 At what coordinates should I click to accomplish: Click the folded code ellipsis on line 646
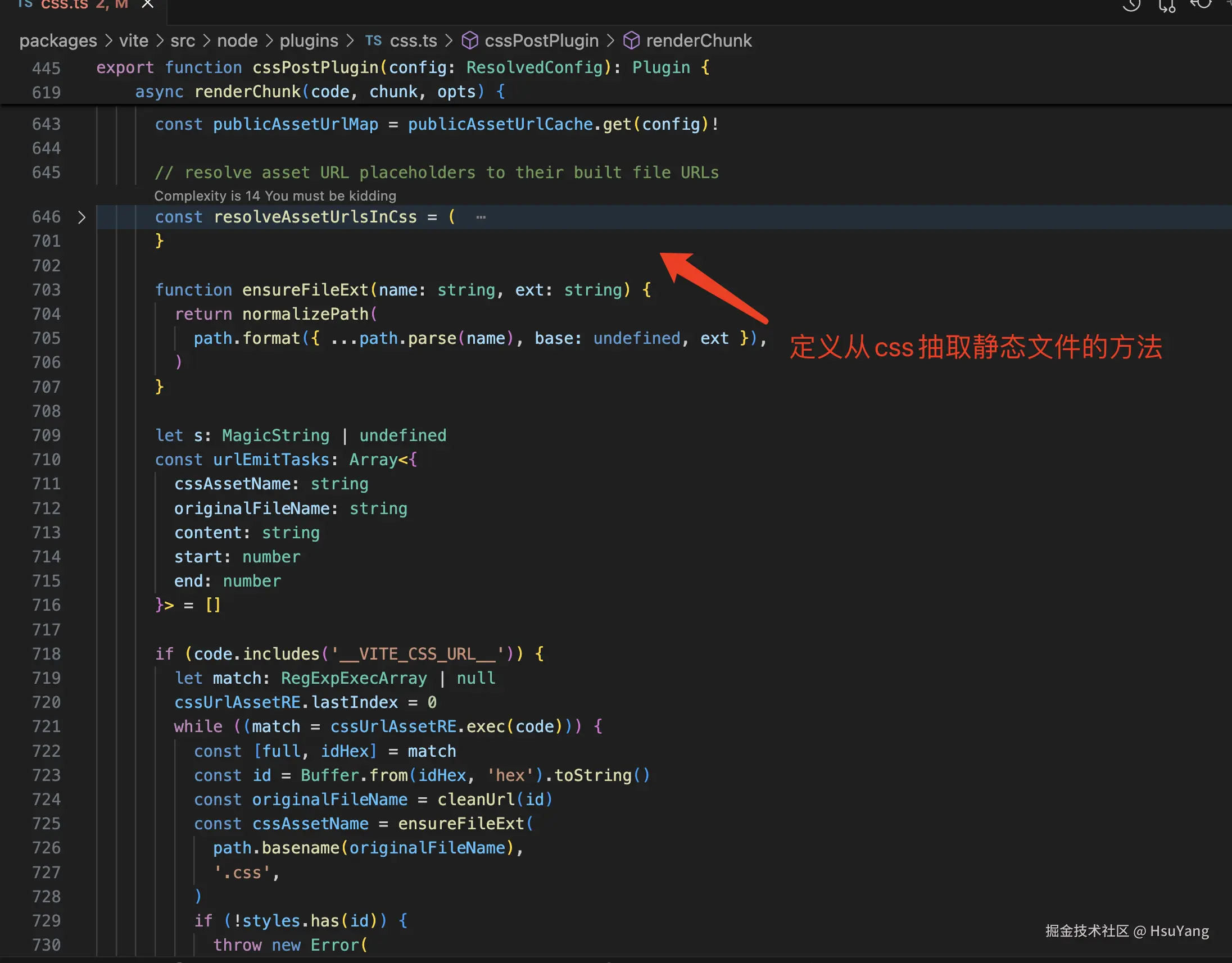click(481, 217)
